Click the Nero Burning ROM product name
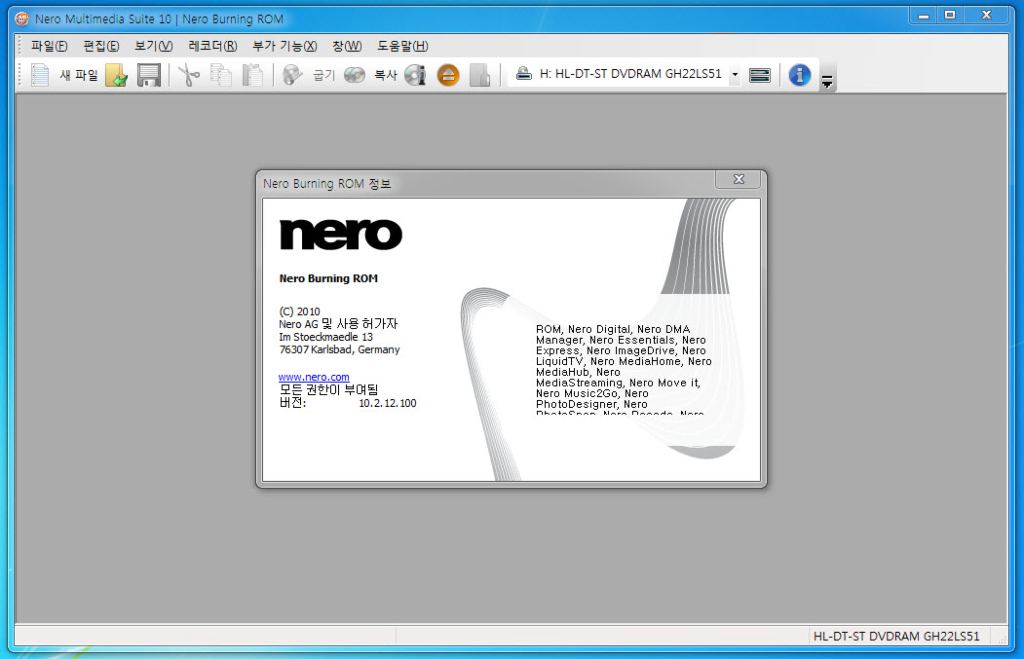 [328, 278]
